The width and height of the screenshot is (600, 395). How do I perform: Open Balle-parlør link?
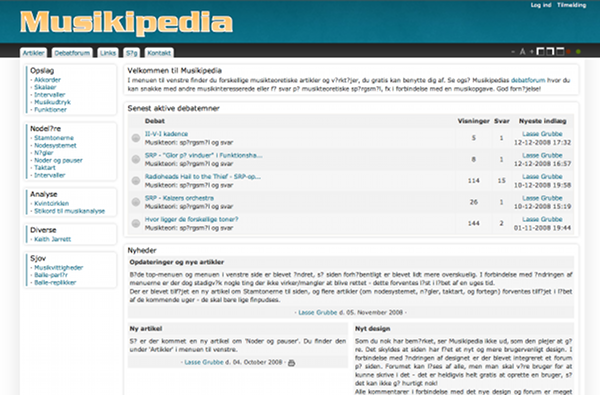(x=51, y=275)
